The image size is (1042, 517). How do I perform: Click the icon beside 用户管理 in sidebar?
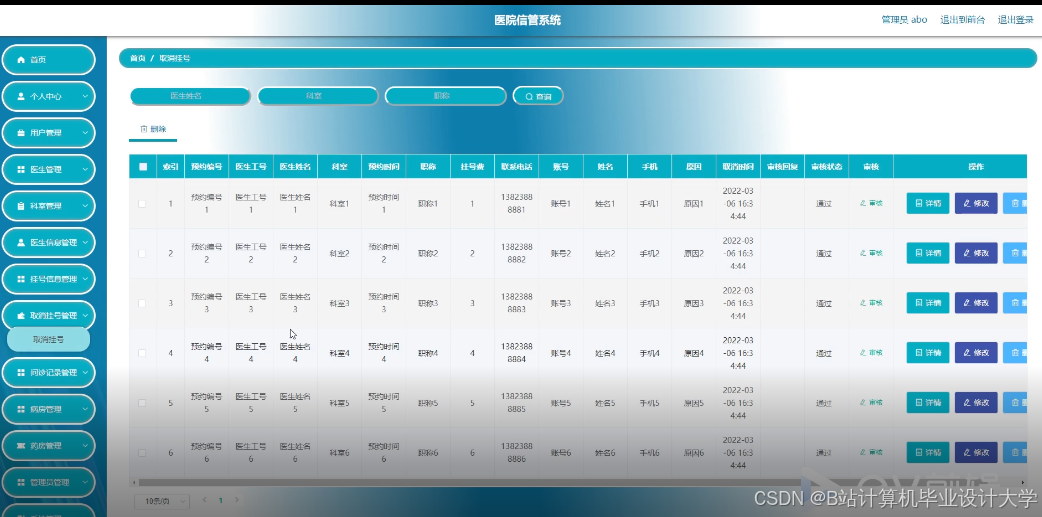[x=21, y=133]
